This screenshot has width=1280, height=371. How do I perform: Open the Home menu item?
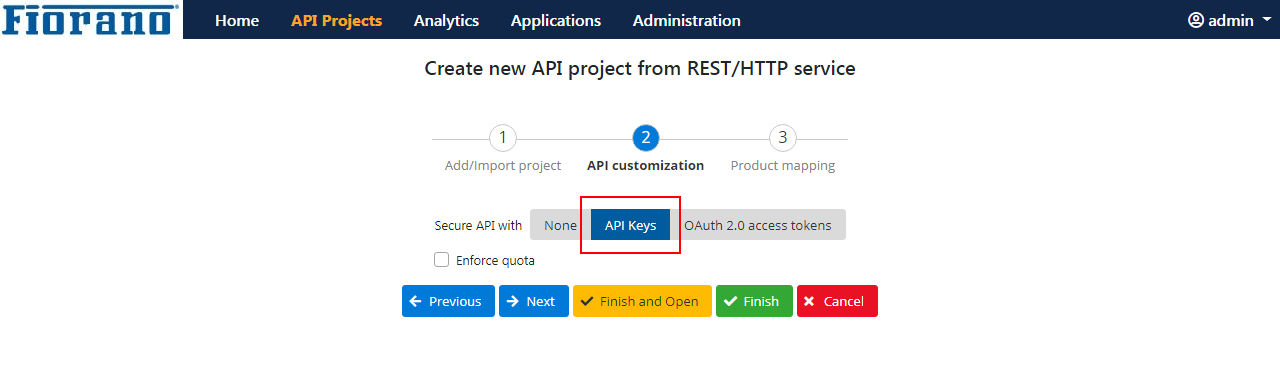pyautogui.click(x=237, y=20)
